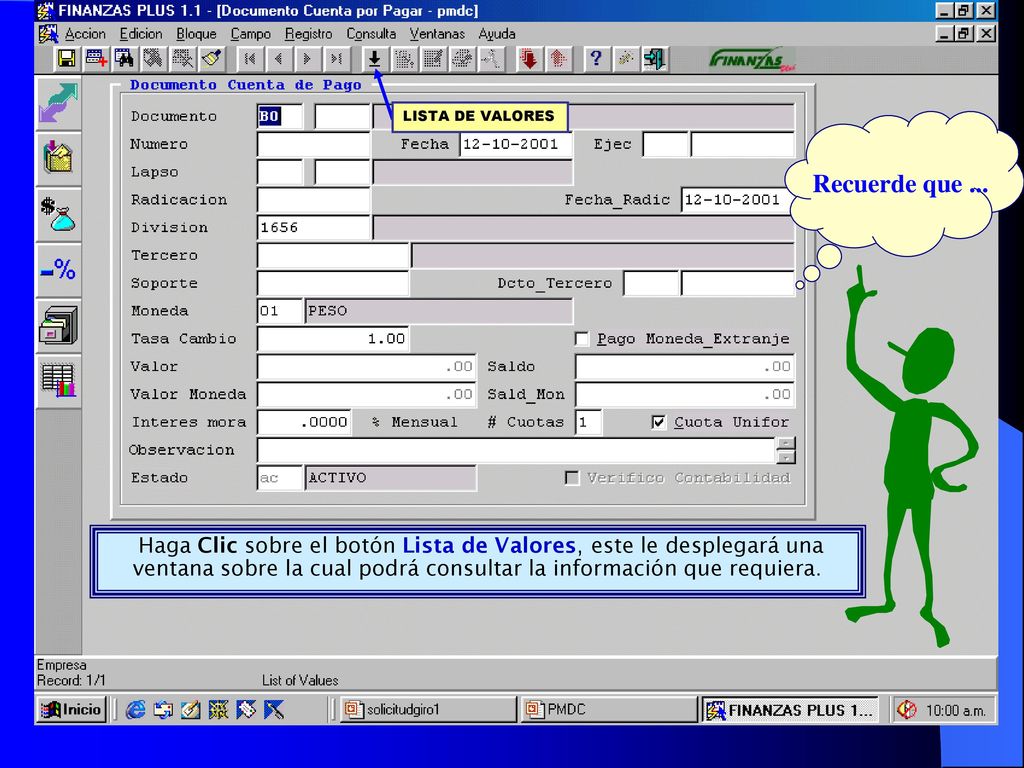The height and width of the screenshot is (768, 1024).
Task: Click the Observacion field scrollbar
Action: click(x=786, y=450)
